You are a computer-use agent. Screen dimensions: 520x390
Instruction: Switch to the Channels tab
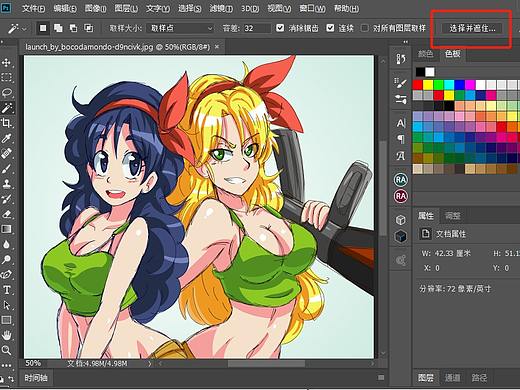pyautogui.click(x=453, y=378)
